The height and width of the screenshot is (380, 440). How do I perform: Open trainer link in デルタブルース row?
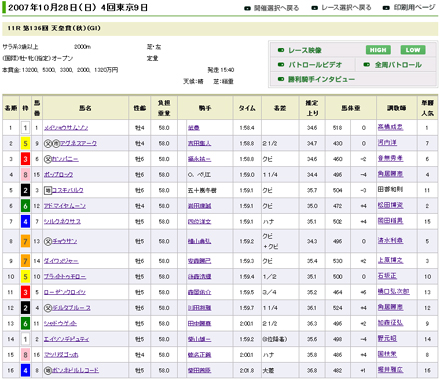pyautogui.click(x=390, y=307)
